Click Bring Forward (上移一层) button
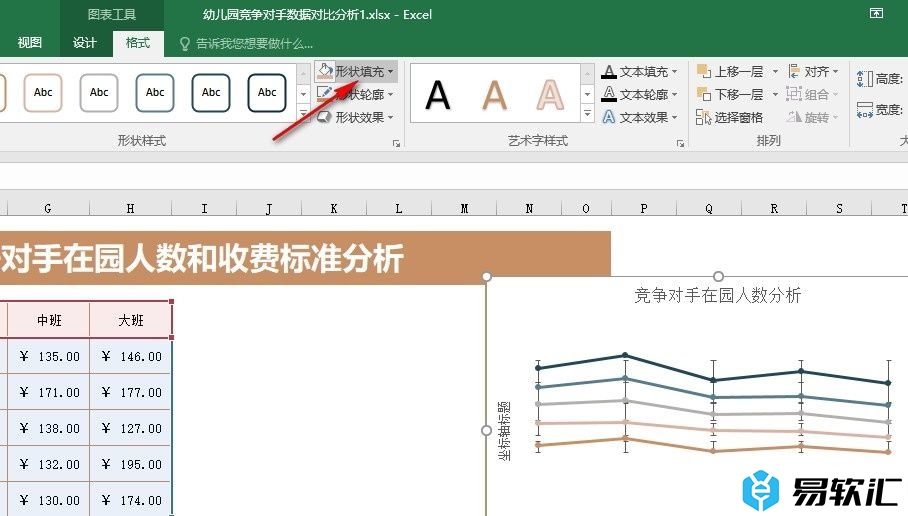Screen dimensions: 908x516 point(730,71)
